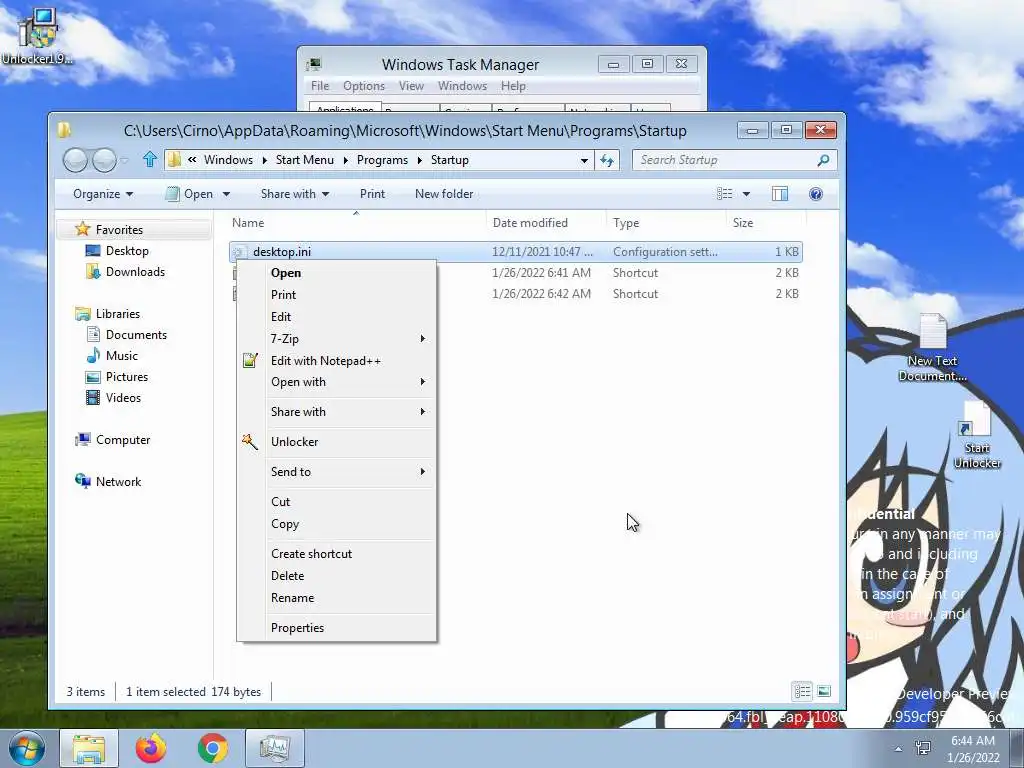
Task: Click the Open toolbar button
Action: click(190, 194)
